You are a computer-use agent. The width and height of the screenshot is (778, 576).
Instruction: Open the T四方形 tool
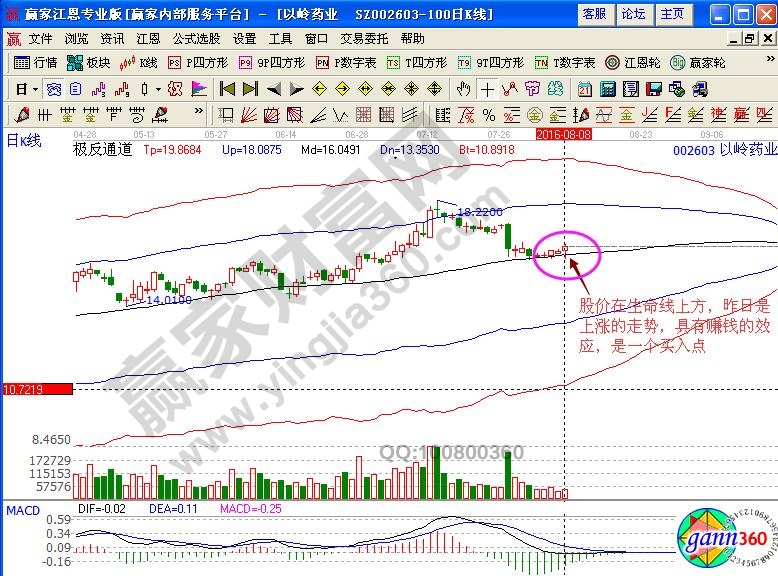(417, 63)
